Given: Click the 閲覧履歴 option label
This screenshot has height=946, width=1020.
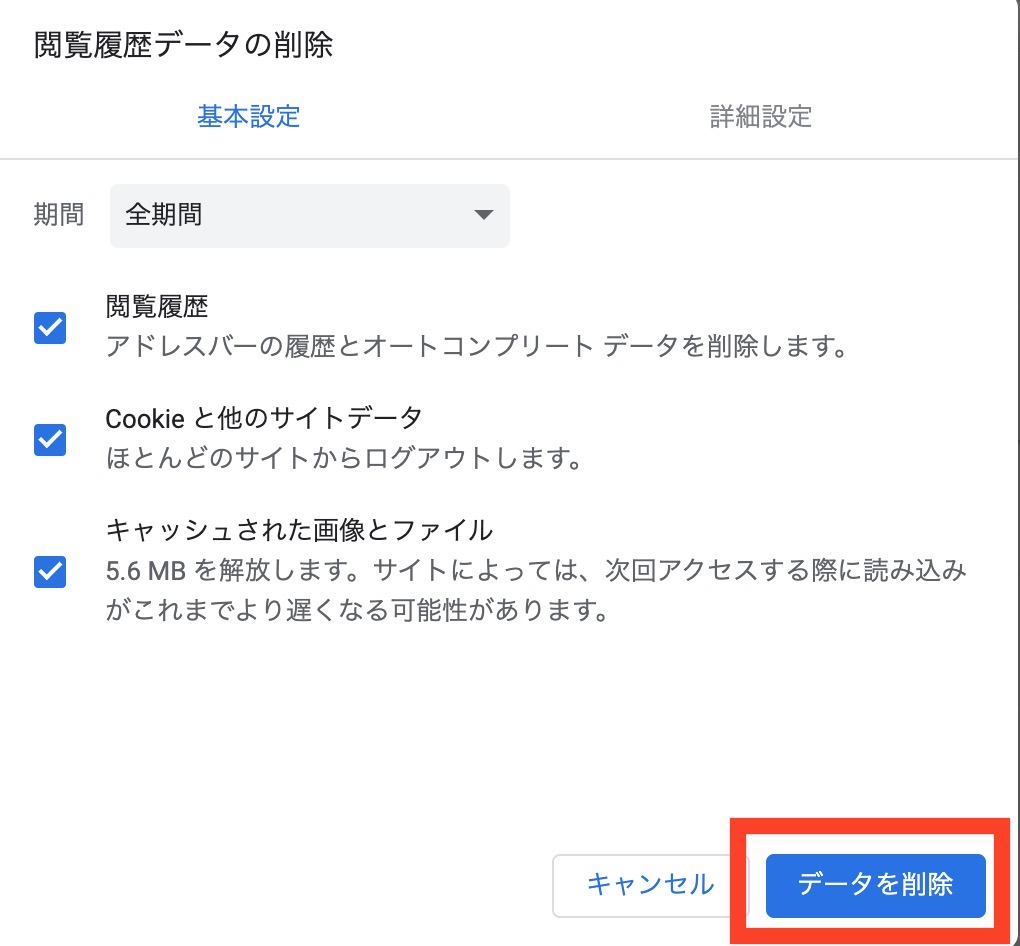Looking at the screenshot, I should [x=157, y=305].
